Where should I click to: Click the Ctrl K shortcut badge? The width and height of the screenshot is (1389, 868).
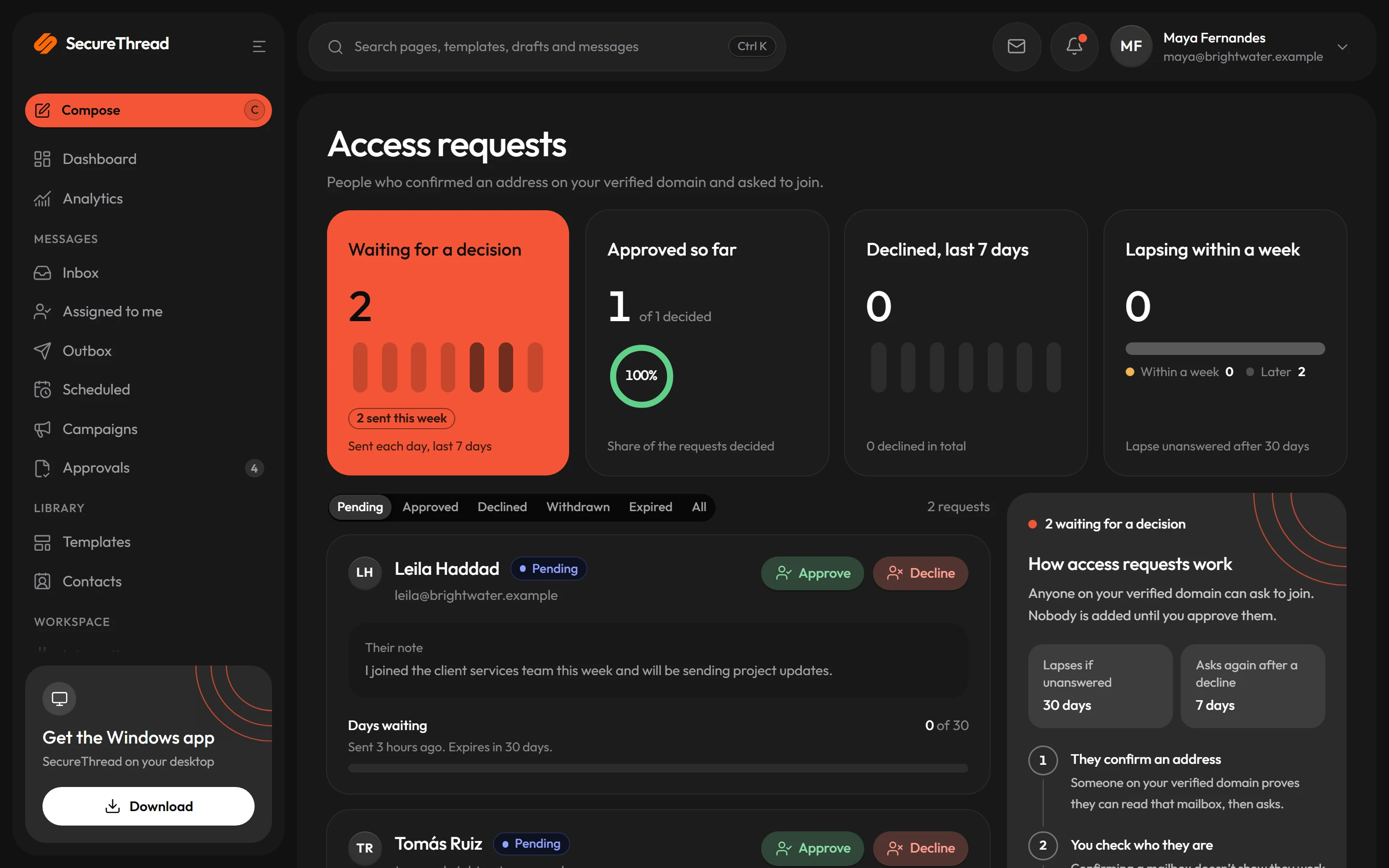point(752,46)
